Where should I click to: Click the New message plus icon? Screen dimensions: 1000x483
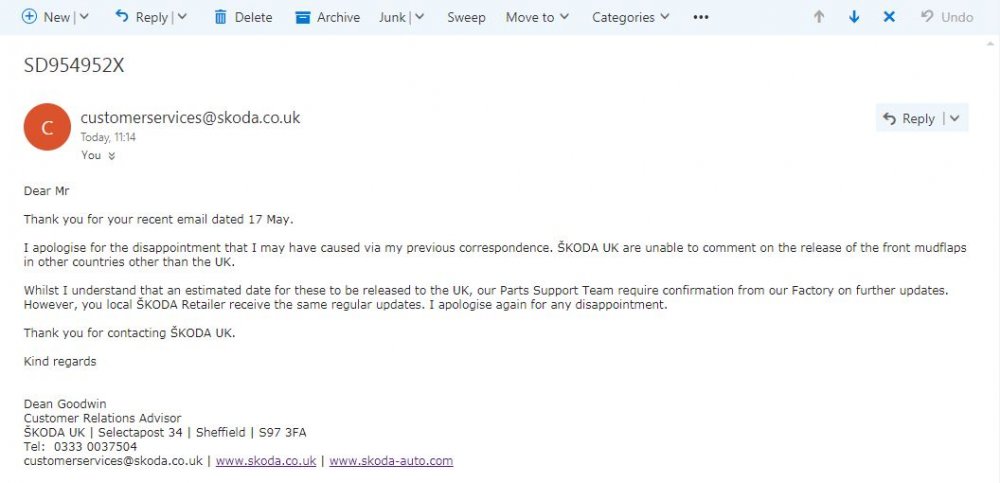tap(29, 17)
